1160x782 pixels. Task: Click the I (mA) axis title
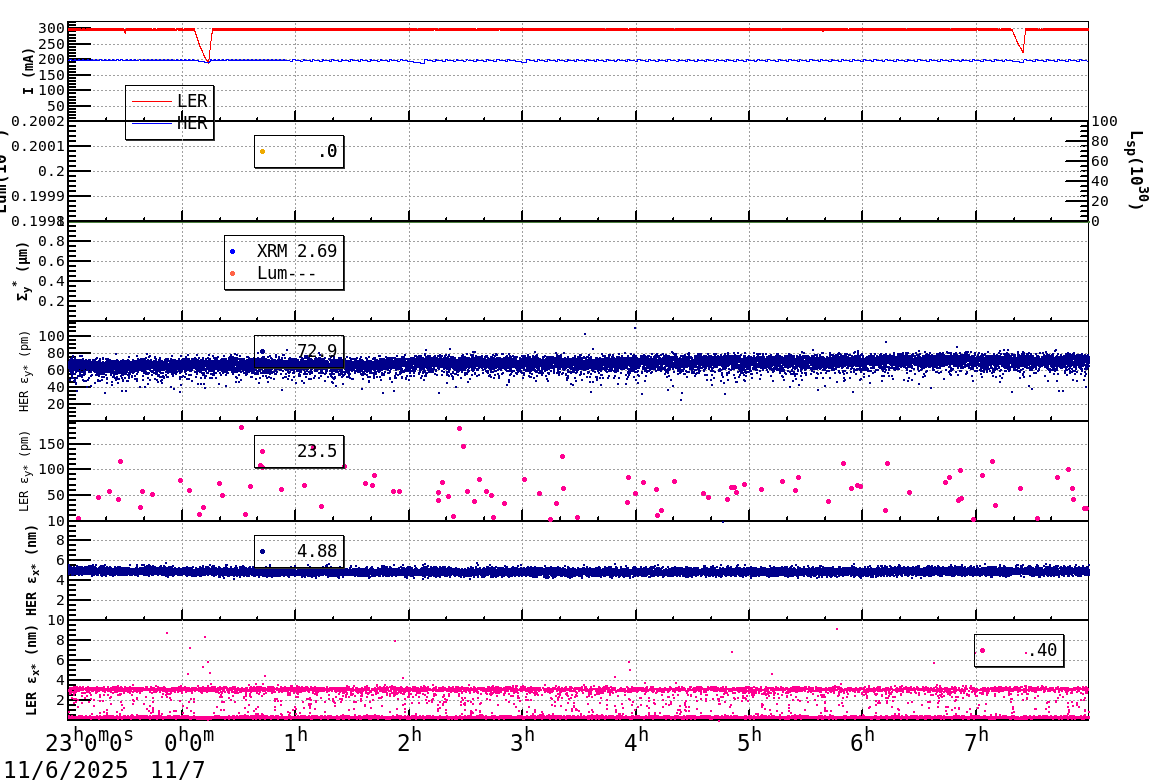28,72
